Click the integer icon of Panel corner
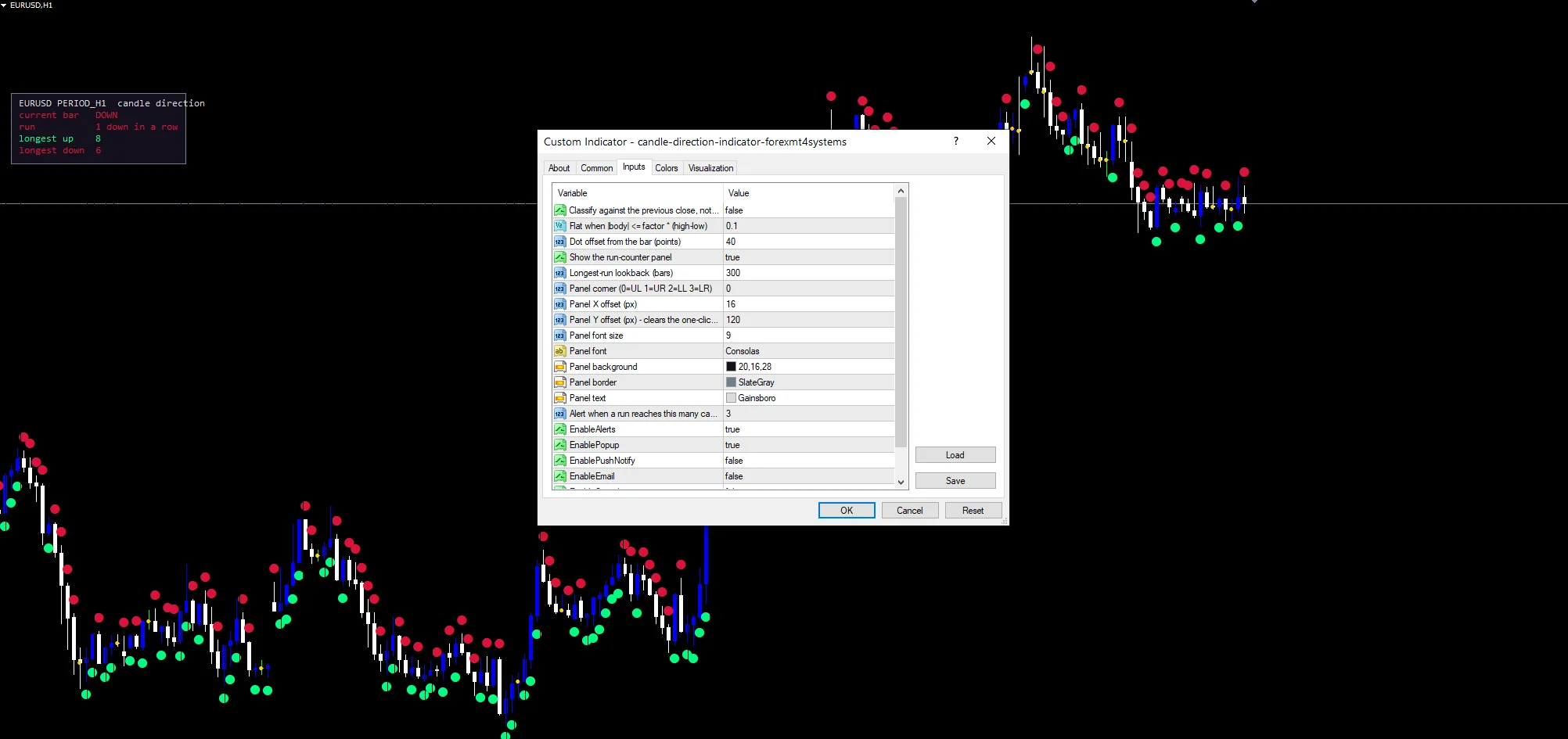This screenshot has height=739, width=1568. click(559, 289)
